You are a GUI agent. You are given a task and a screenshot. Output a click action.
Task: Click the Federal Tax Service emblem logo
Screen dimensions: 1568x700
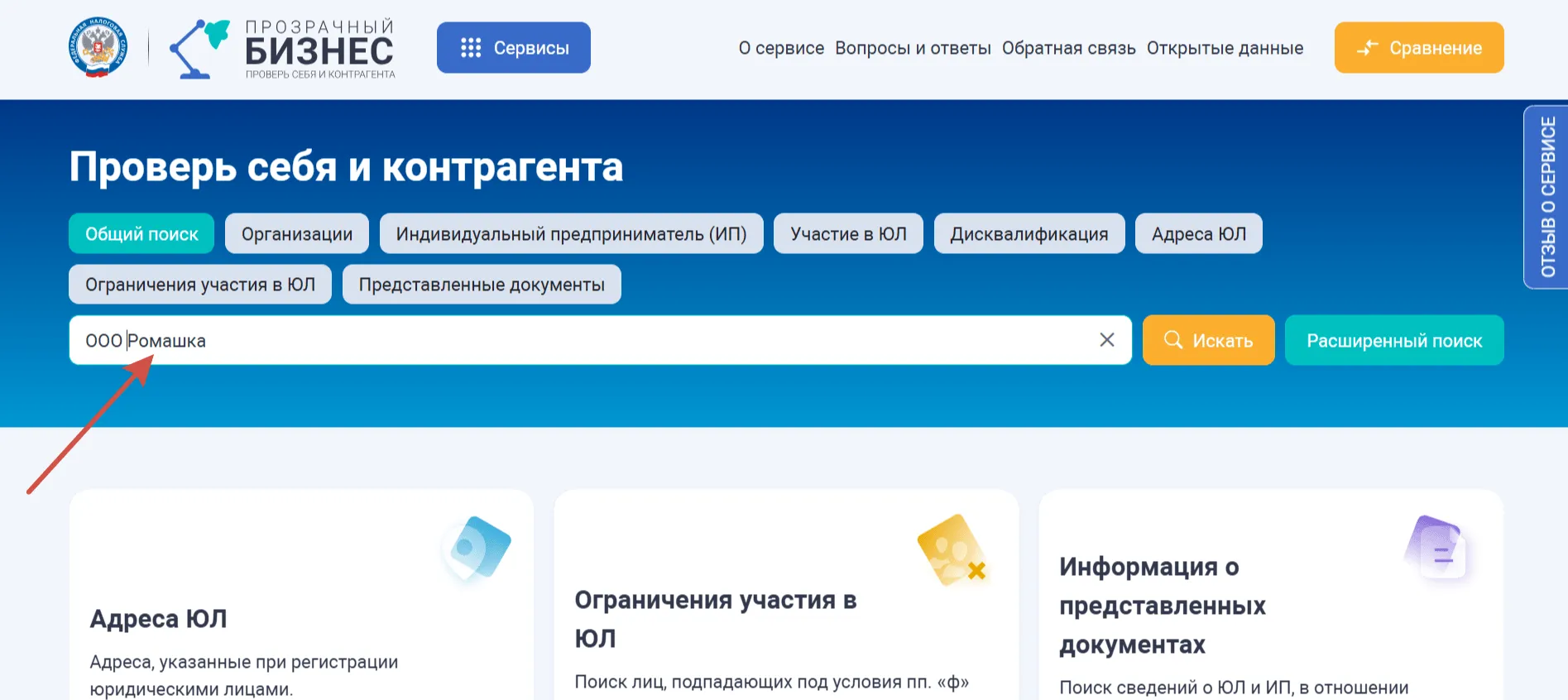[x=98, y=47]
